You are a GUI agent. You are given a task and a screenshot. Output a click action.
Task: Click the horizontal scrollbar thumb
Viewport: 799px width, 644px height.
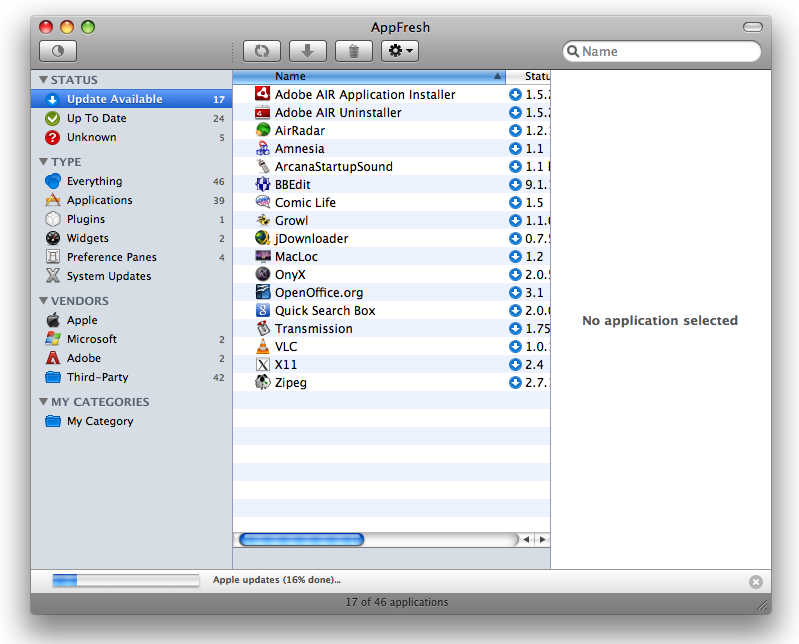[x=301, y=540]
